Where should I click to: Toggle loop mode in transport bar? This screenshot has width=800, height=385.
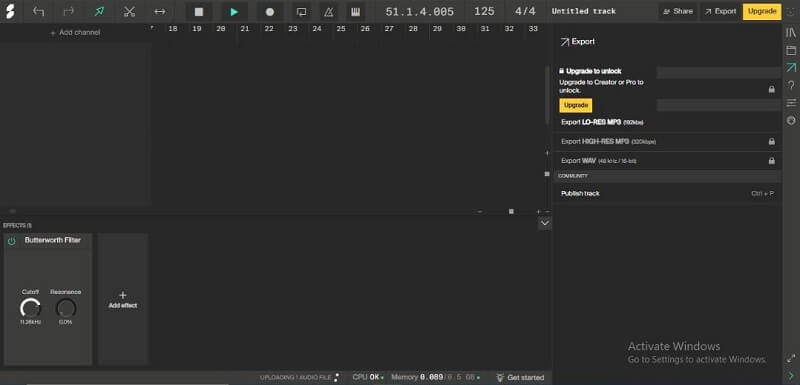(x=302, y=12)
